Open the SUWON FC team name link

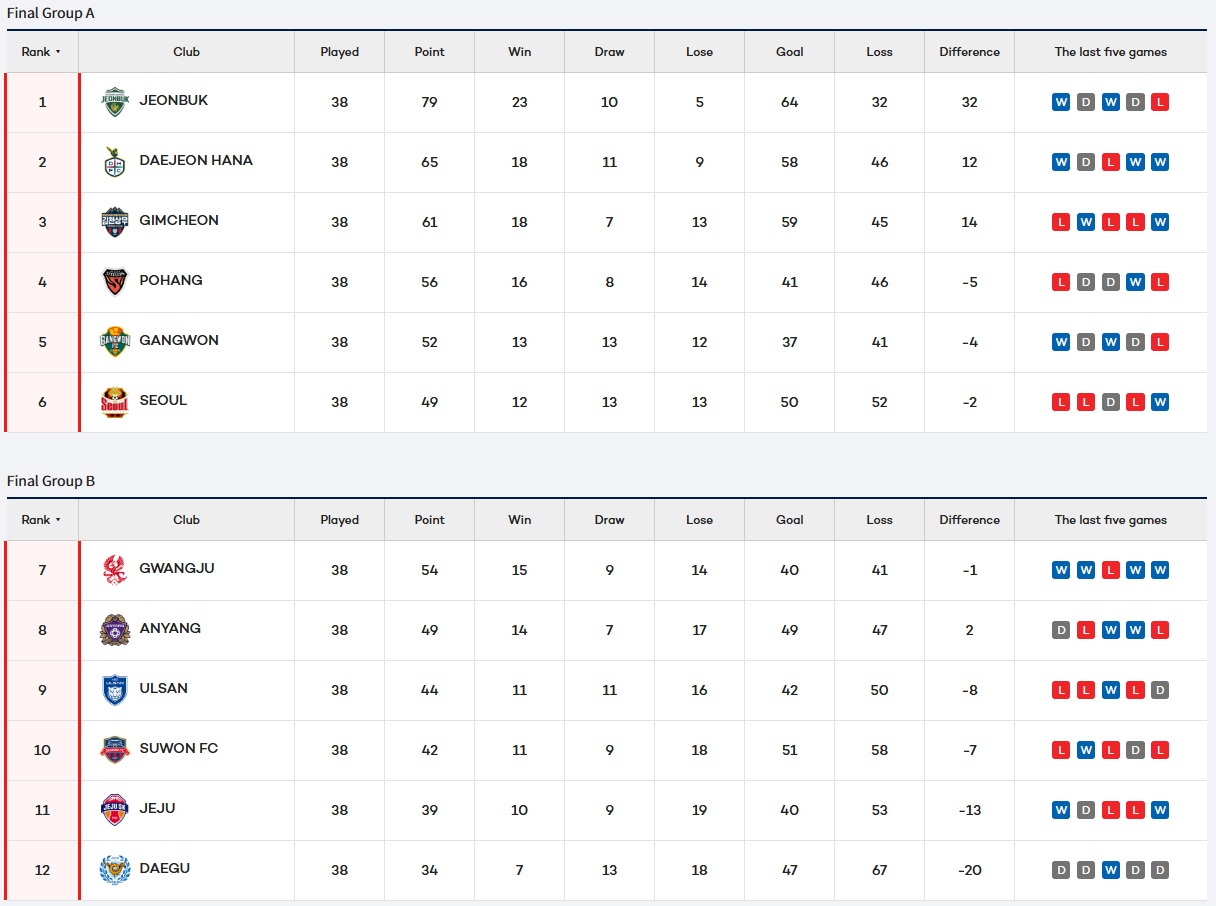(178, 748)
